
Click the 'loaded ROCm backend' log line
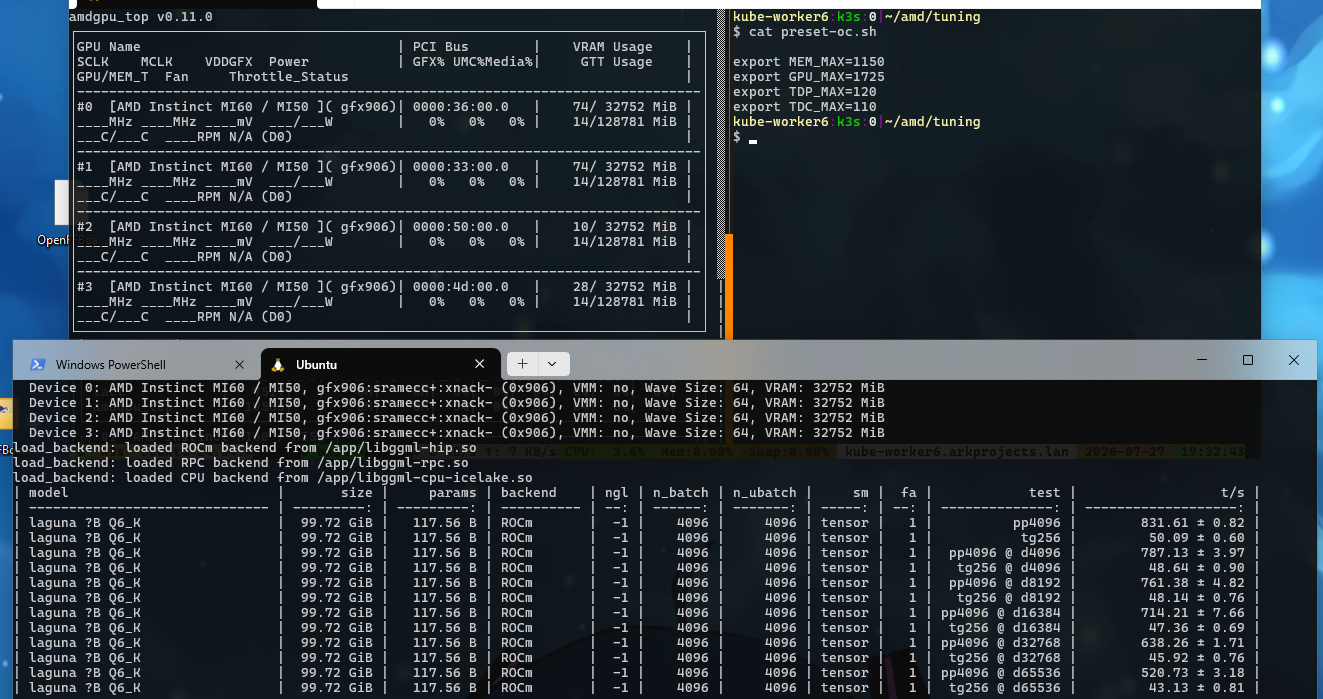pyautogui.click(x=245, y=448)
